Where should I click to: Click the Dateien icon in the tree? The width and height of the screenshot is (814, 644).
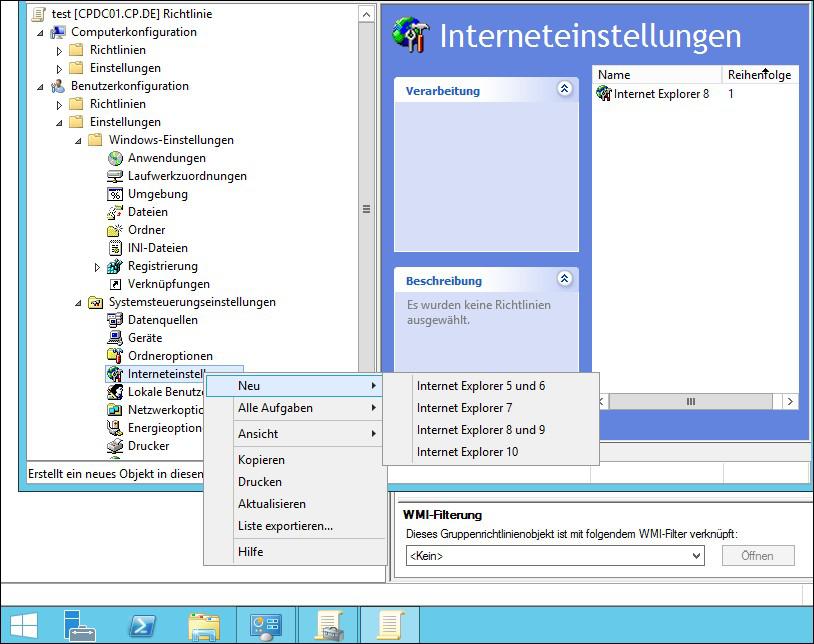pyautogui.click(x=115, y=212)
